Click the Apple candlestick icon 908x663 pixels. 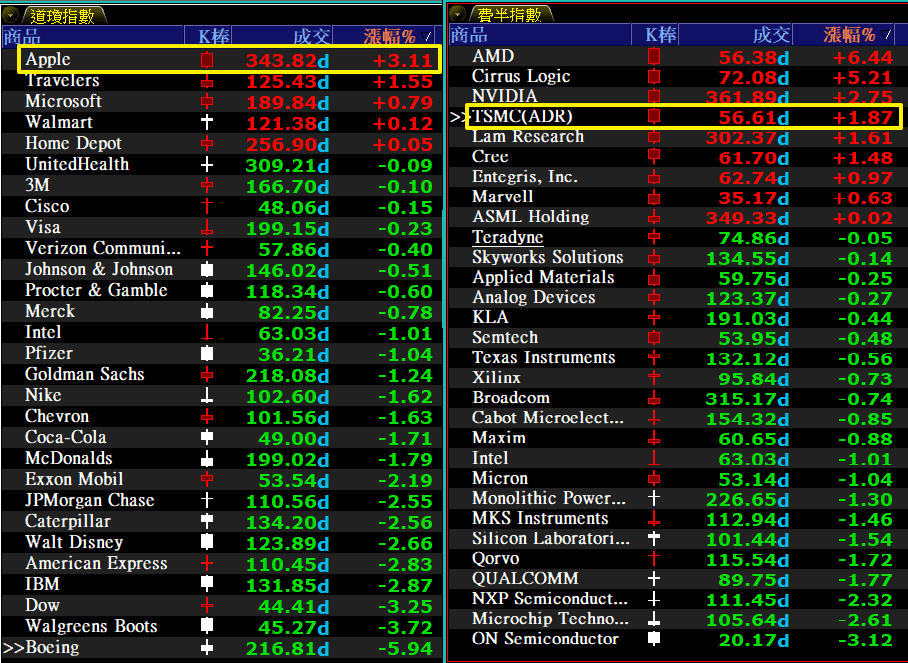tap(207, 60)
